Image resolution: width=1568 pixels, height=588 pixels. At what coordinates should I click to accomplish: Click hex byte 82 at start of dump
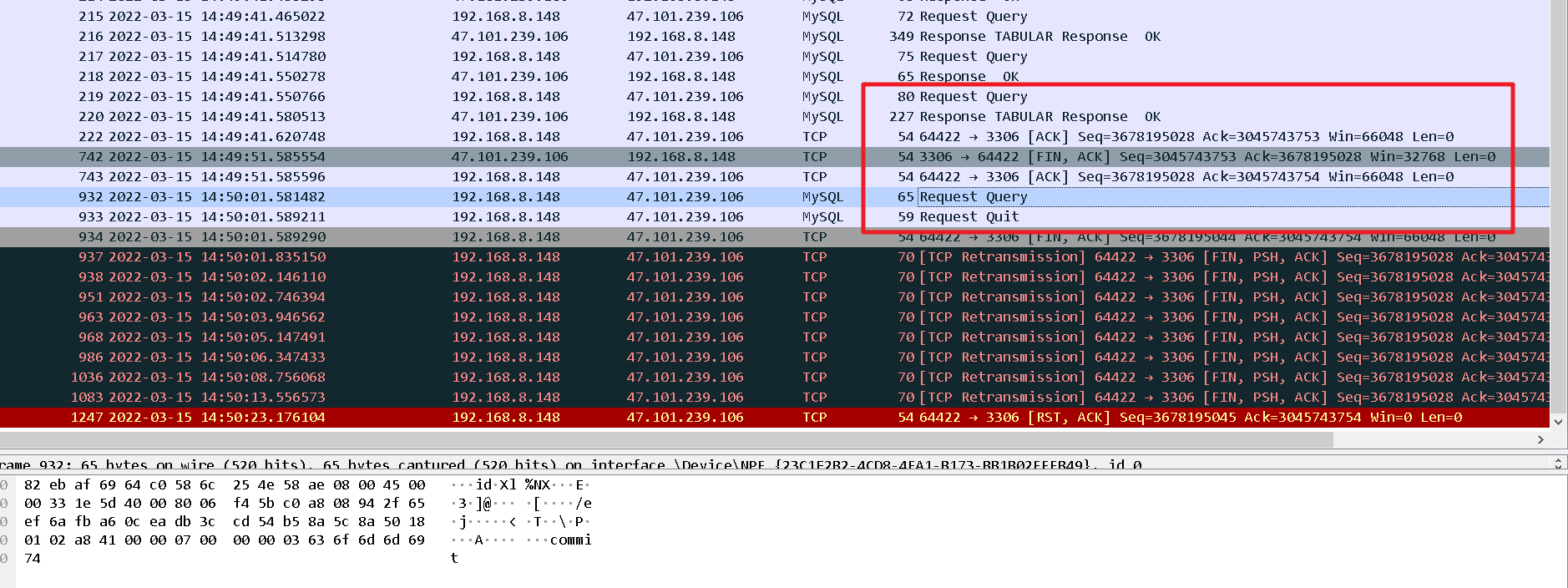33,485
